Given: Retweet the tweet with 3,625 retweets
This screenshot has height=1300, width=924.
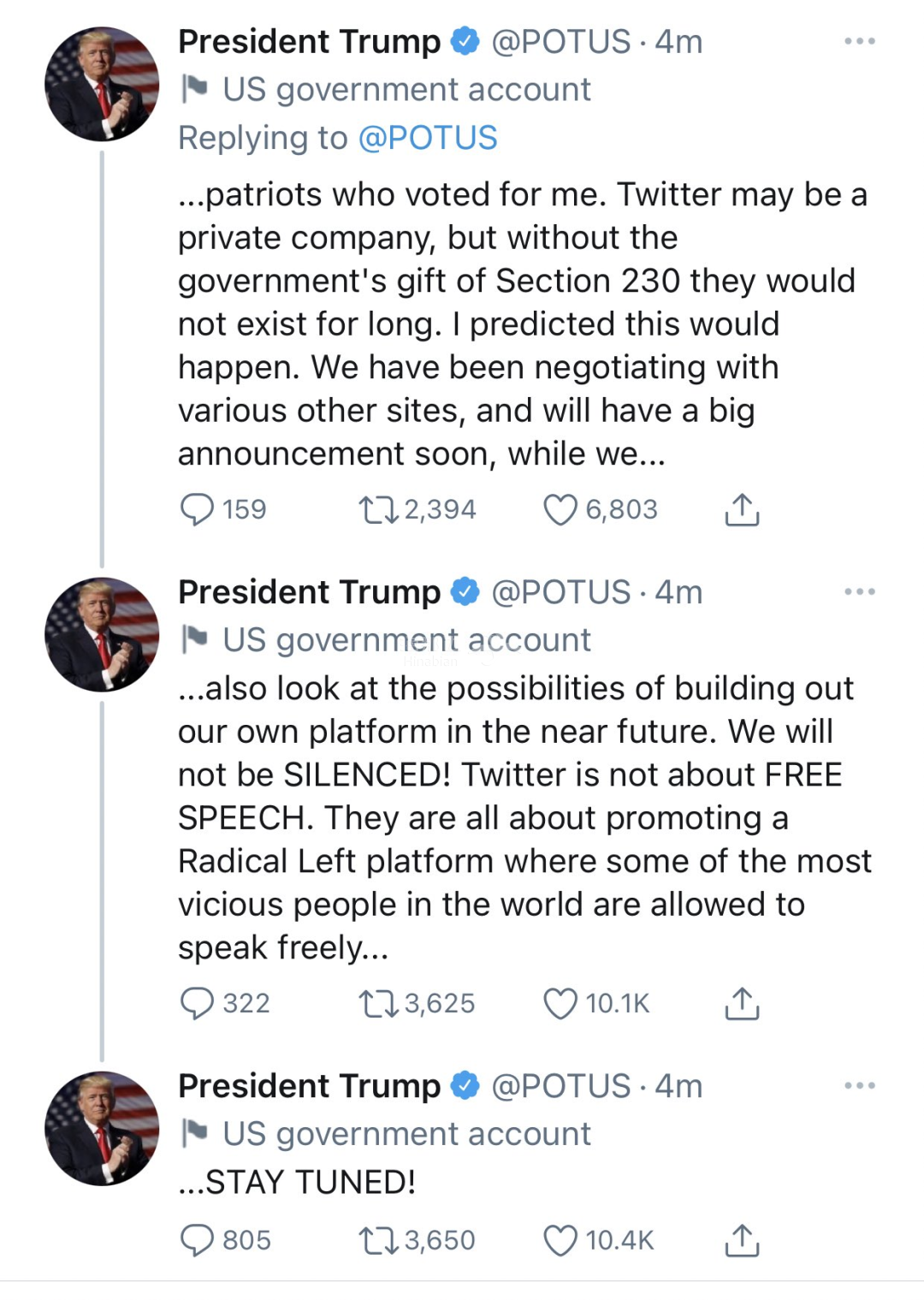Looking at the screenshot, I should pos(378,1004).
